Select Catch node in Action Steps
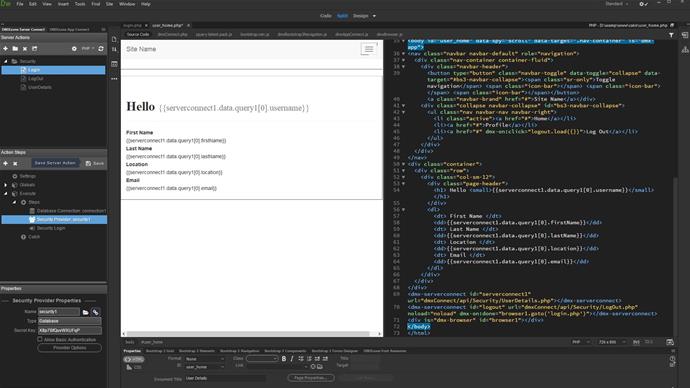 (x=30, y=237)
